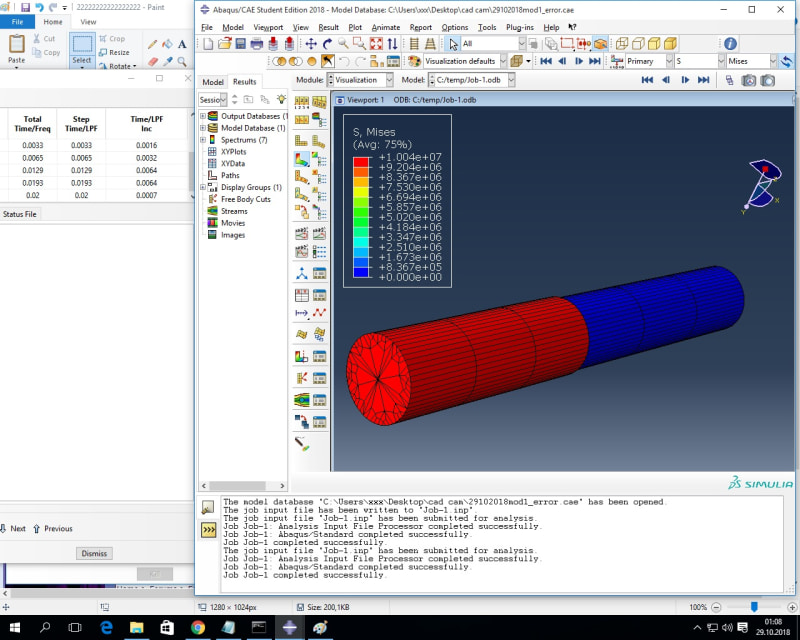Select the Pan View tool

click(x=311, y=44)
